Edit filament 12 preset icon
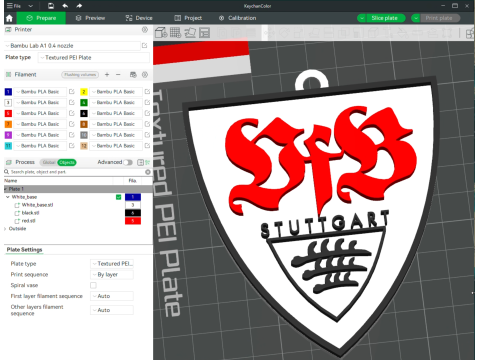This screenshot has width=480, height=360. (x=147, y=146)
